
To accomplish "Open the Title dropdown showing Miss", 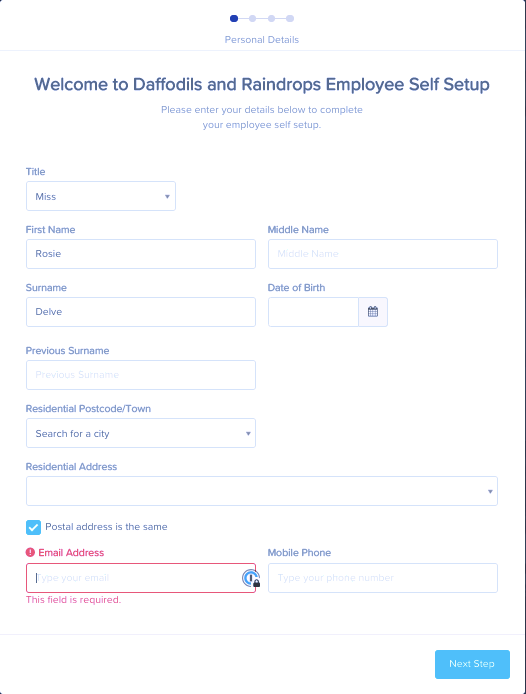I will pos(101,196).
